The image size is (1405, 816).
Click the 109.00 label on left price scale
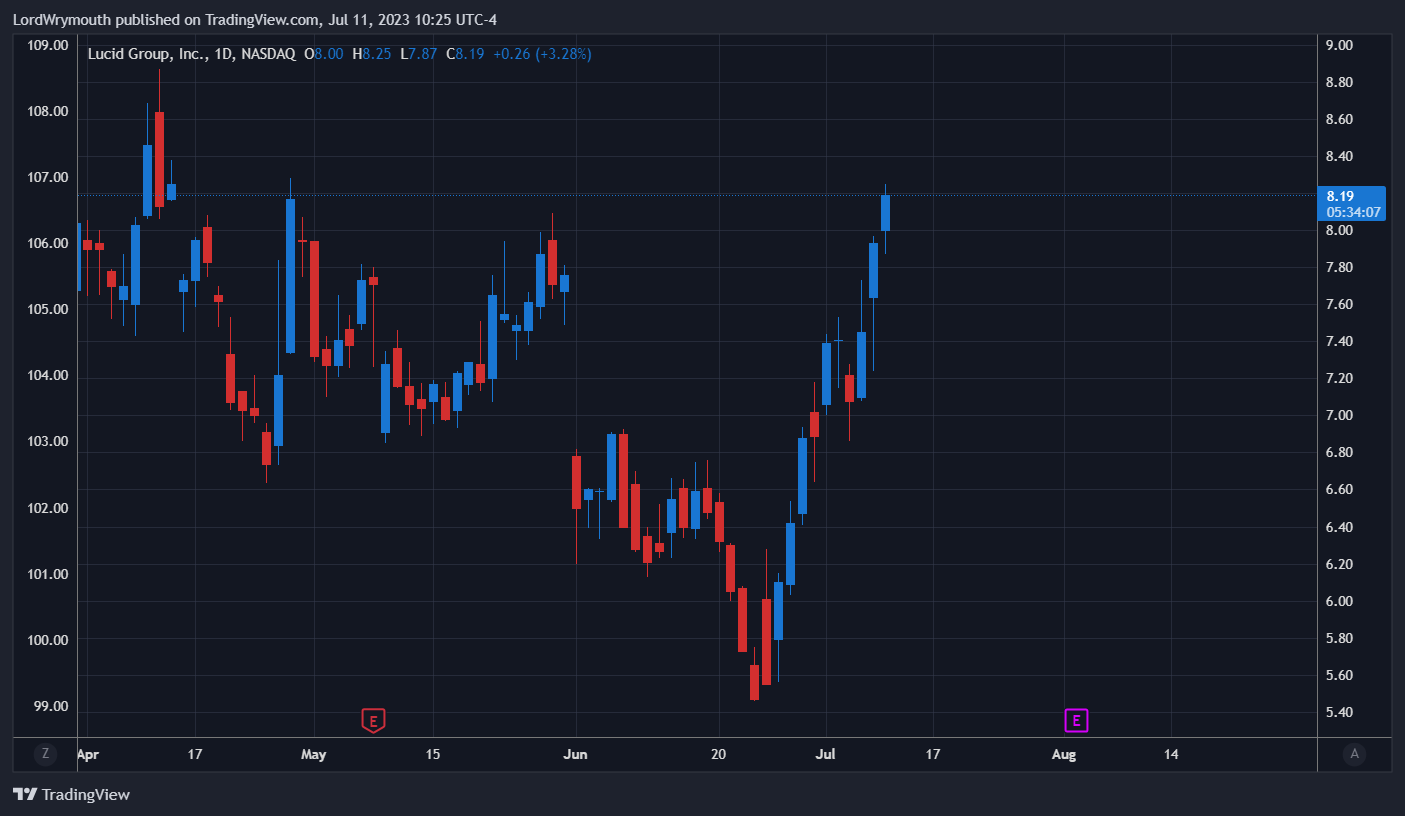[x=48, y=45]
